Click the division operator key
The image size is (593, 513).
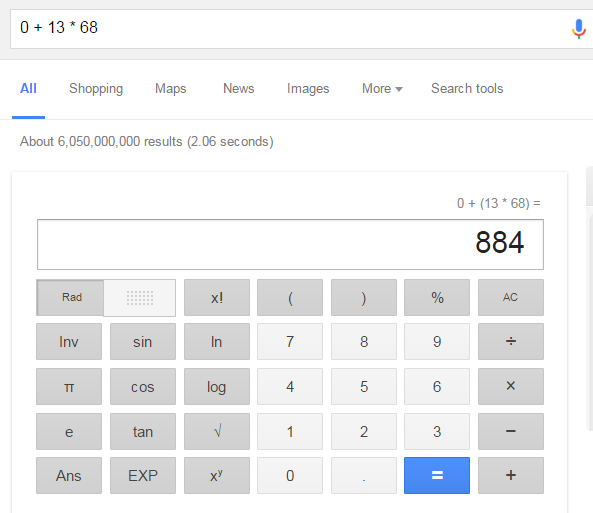click(x=511, y=342)
